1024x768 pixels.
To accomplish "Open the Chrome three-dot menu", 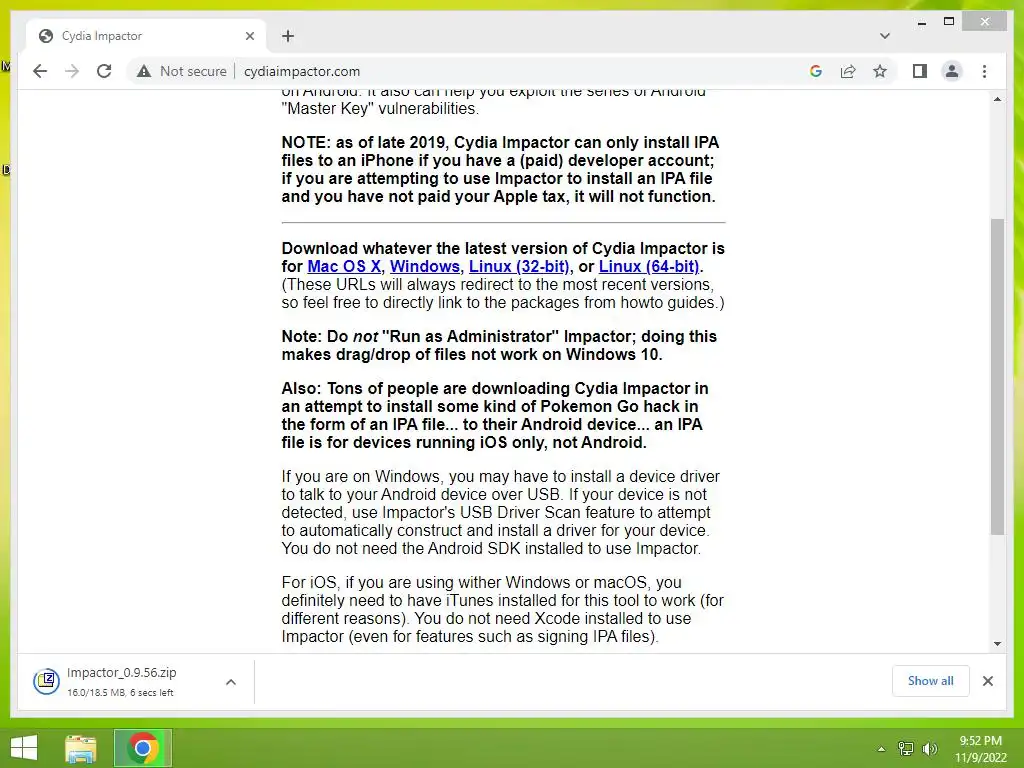I will click(984, 71).
